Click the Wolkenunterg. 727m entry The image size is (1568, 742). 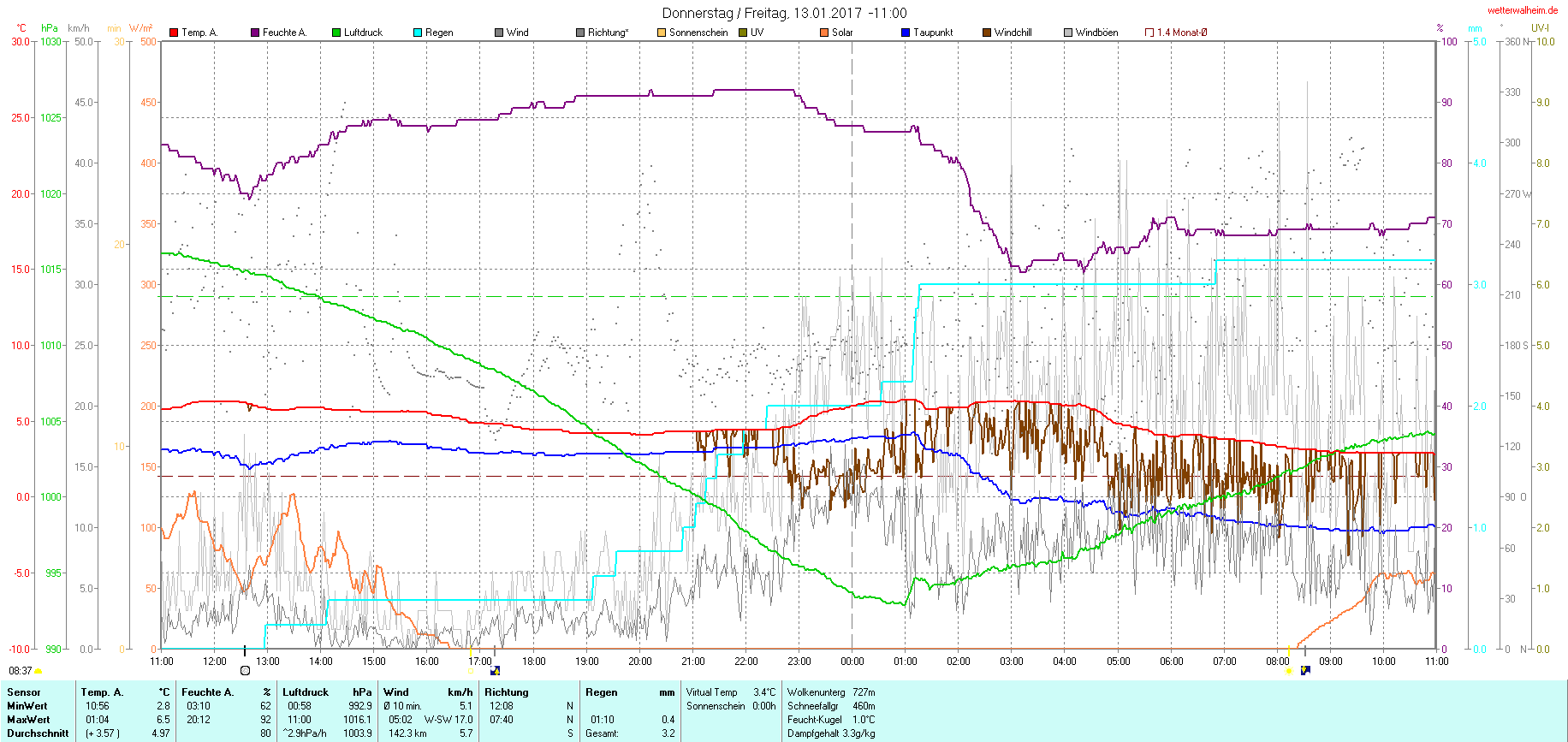[831, 692]
